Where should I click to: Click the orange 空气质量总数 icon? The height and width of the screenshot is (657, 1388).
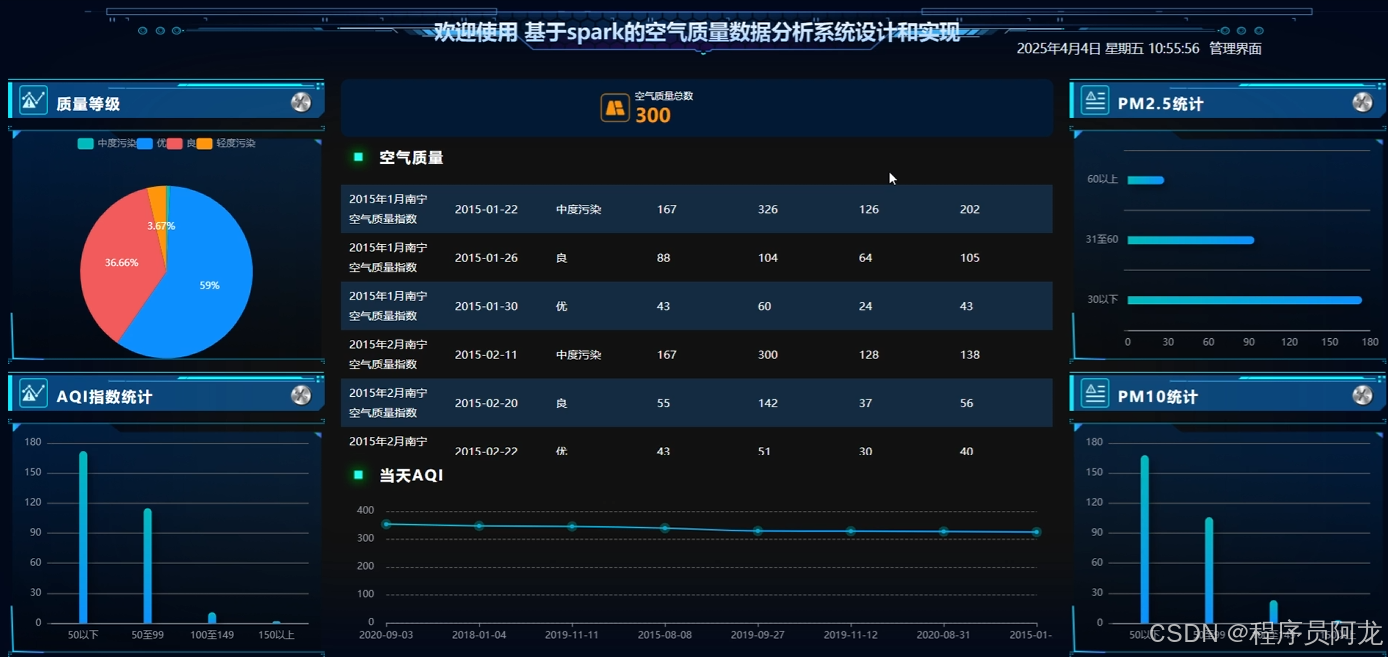pyautogui.click(x=615, y=108)
